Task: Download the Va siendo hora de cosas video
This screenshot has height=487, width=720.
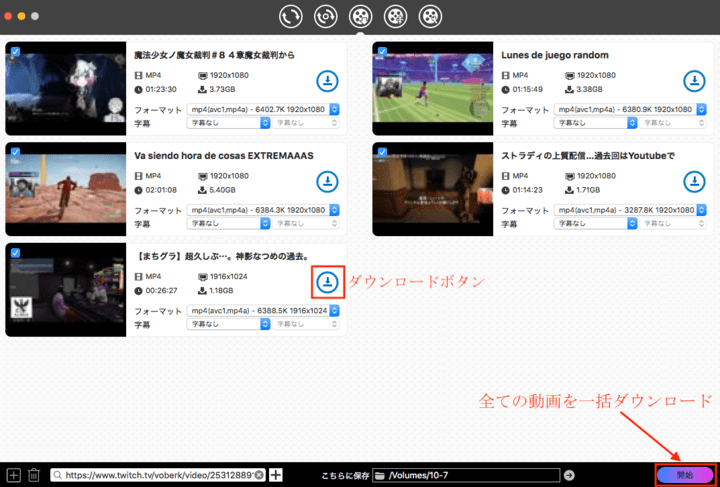Action: coord(326,182)
